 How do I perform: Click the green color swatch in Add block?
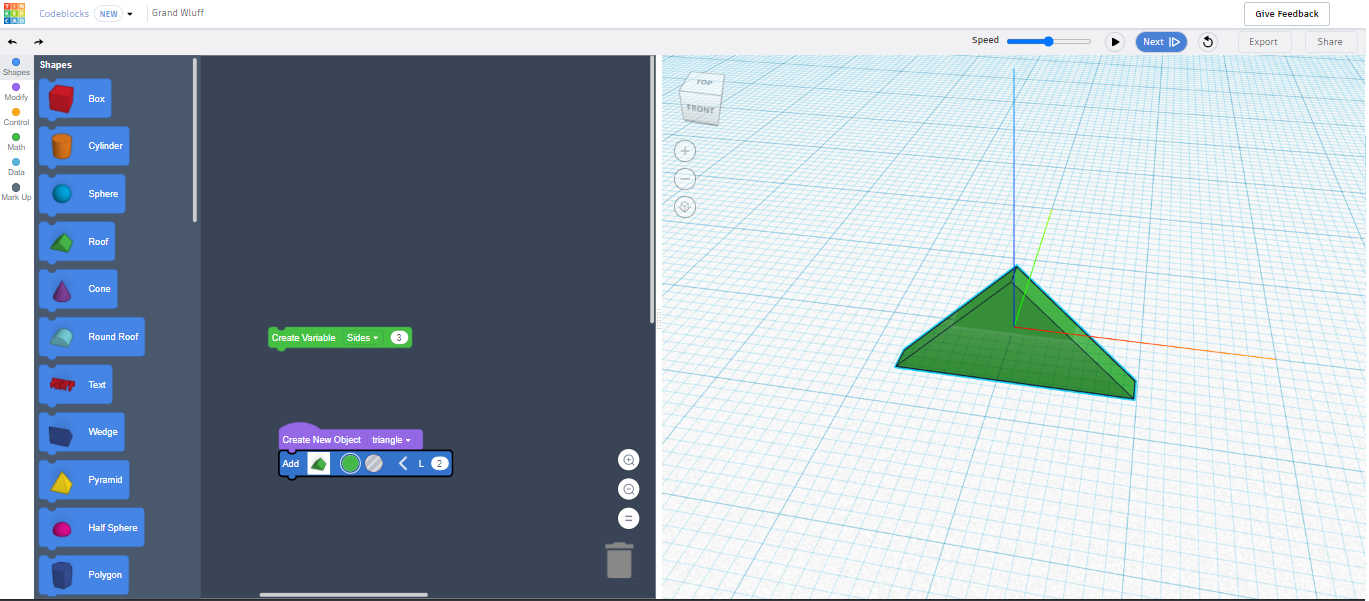tap(350, 464)
